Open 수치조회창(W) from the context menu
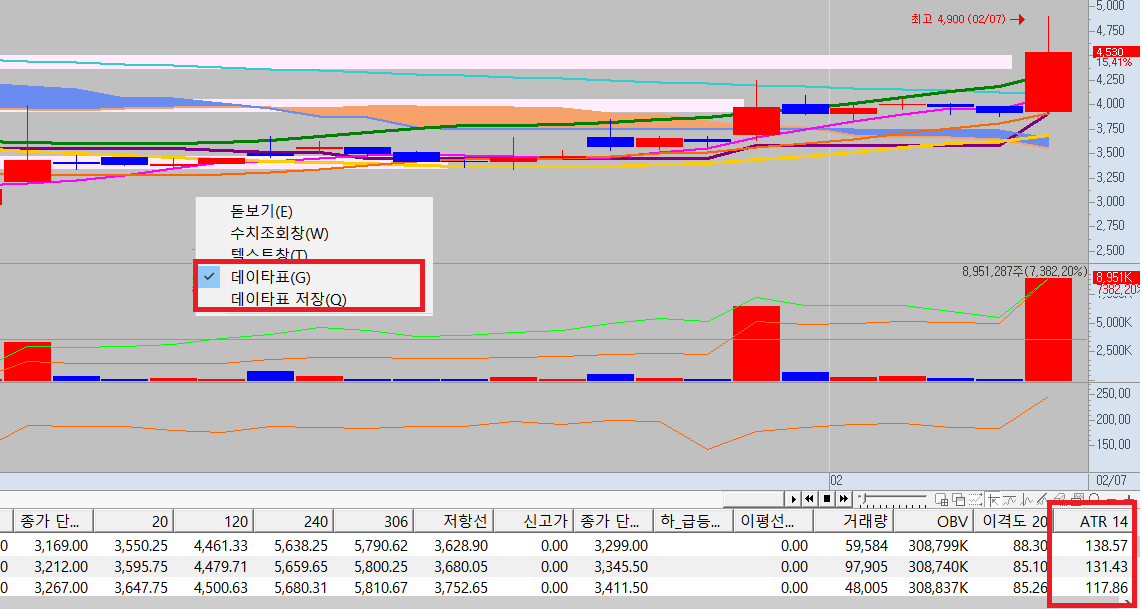Screen dimensions: 1142x610 tap(279, 234)
